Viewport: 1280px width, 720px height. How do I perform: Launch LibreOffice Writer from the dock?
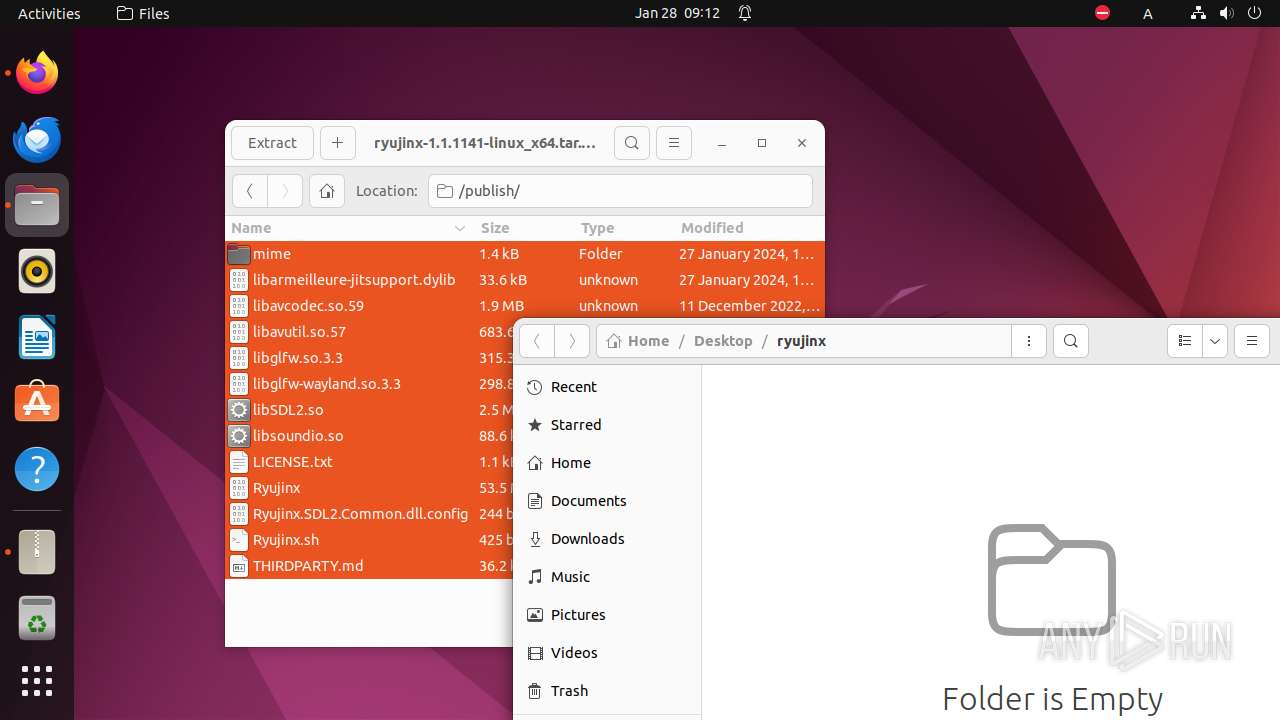tap(37, 337)
